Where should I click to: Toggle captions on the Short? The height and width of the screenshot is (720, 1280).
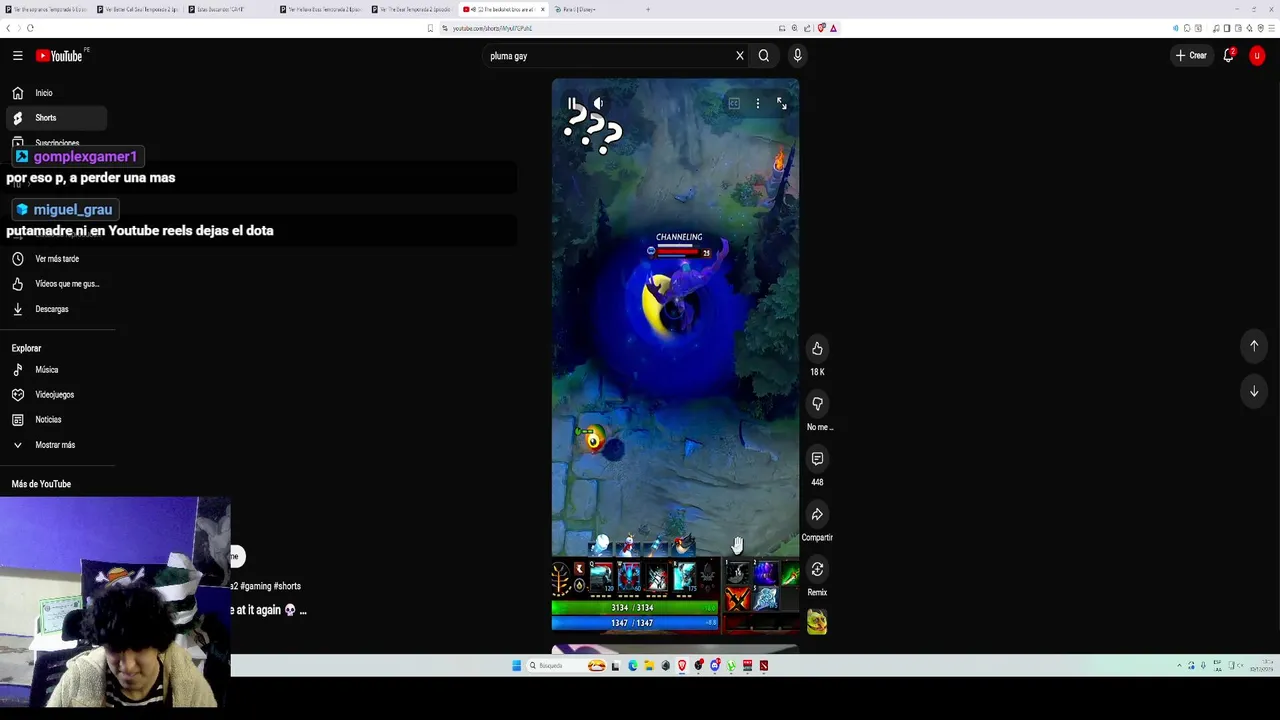(x=734, y=103)
